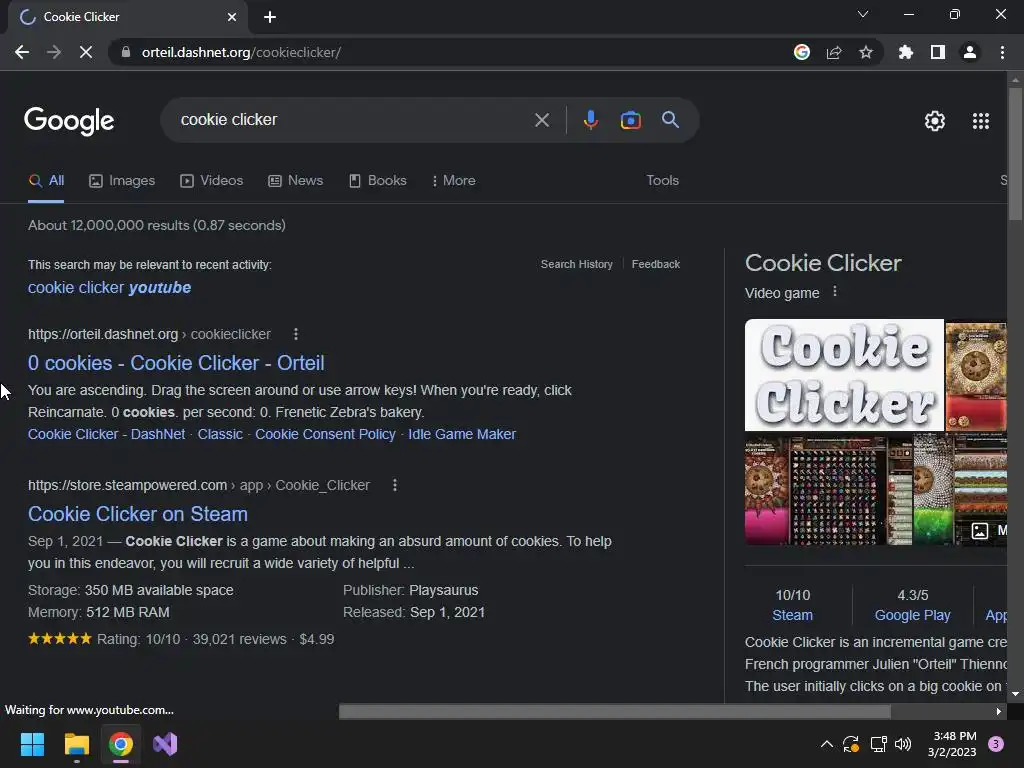Close the Cookie Clicker tab

pyautogui.click(x=232, y=17)
